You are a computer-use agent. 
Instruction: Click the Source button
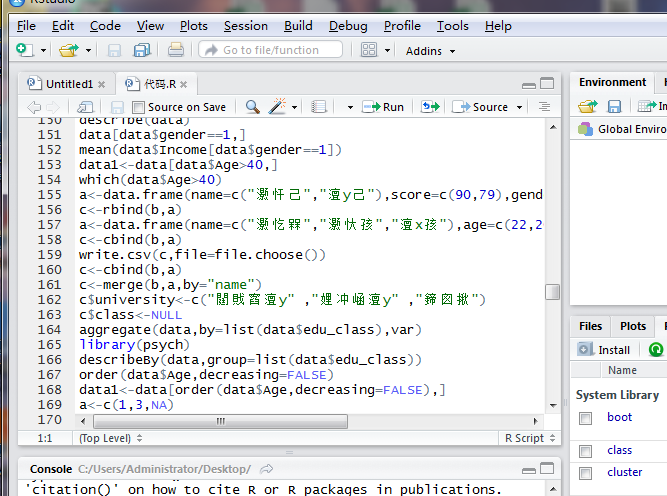[x=480, y=107]
